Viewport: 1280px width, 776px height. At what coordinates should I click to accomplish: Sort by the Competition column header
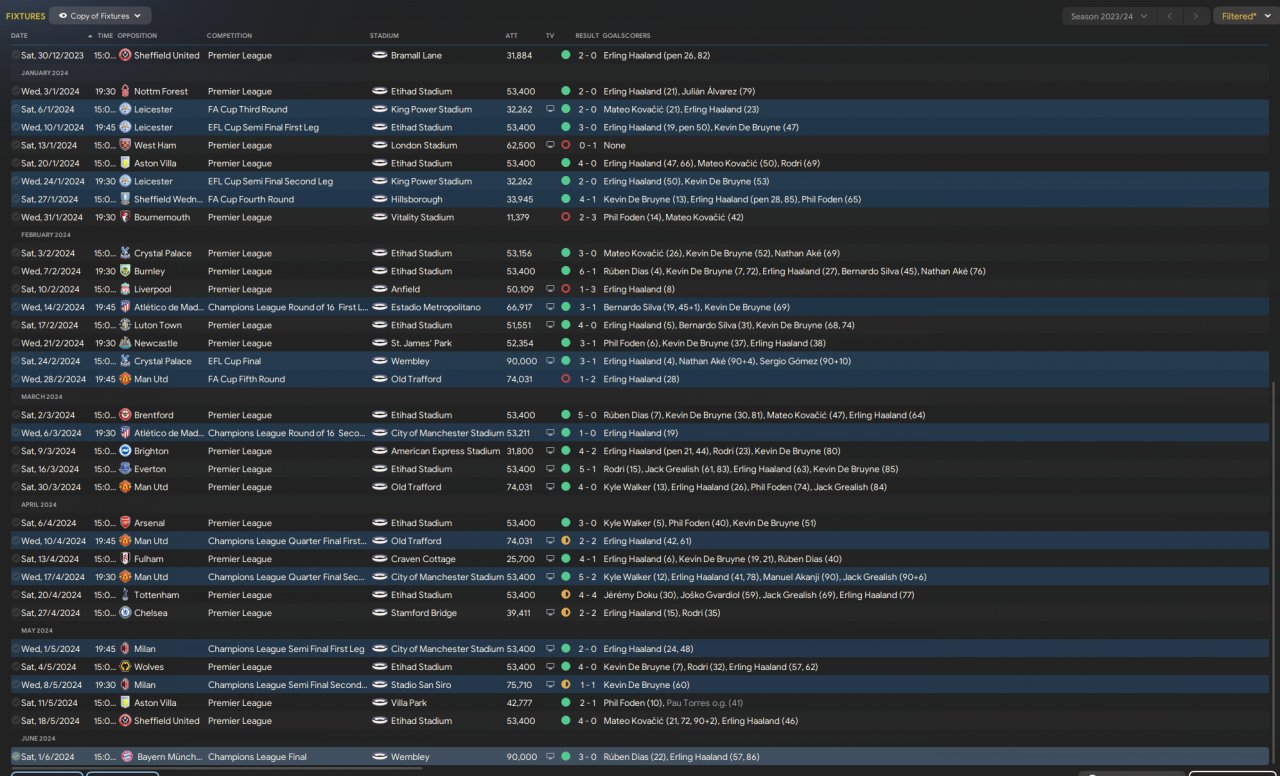click(x=229, y=36)
